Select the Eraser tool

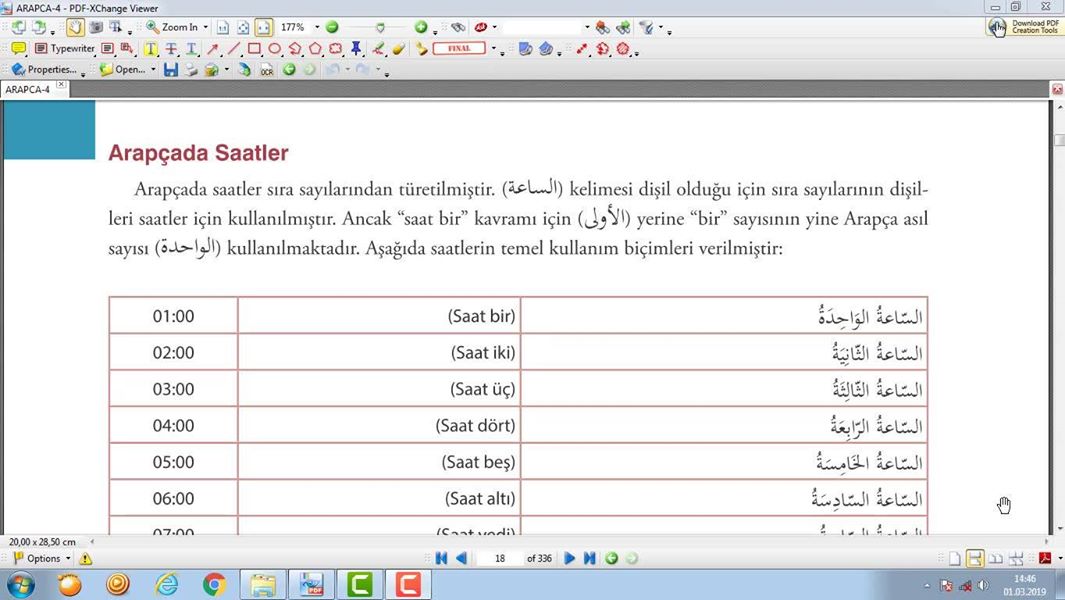399,48
